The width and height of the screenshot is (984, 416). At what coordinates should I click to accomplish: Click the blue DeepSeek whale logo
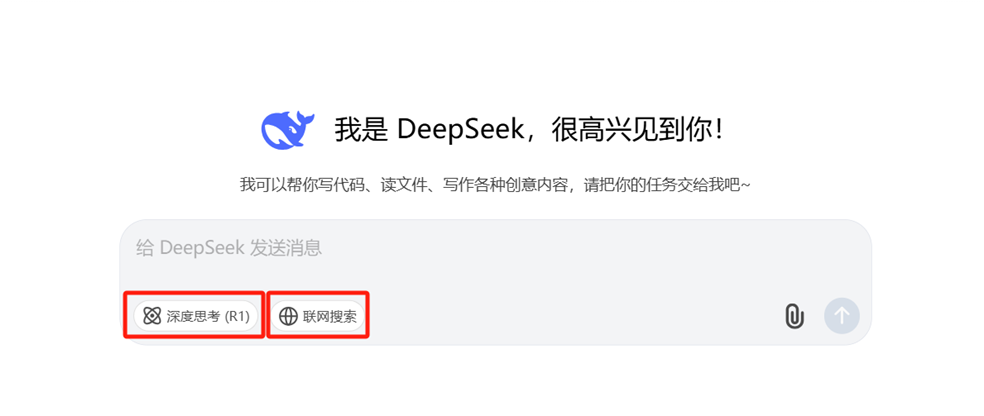287,129
